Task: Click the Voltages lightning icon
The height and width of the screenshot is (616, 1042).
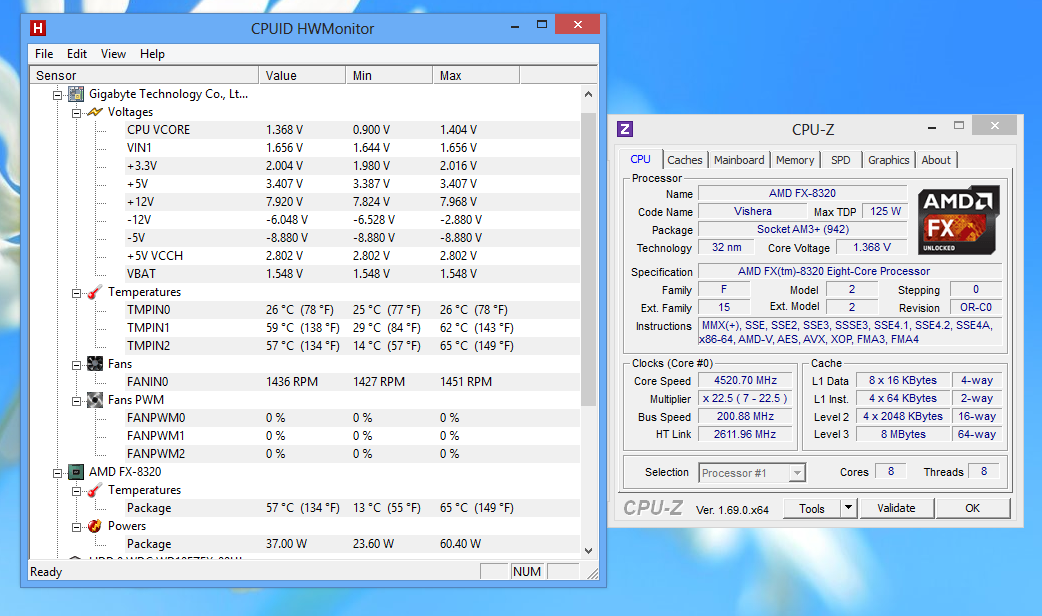Action: point(95,112)
